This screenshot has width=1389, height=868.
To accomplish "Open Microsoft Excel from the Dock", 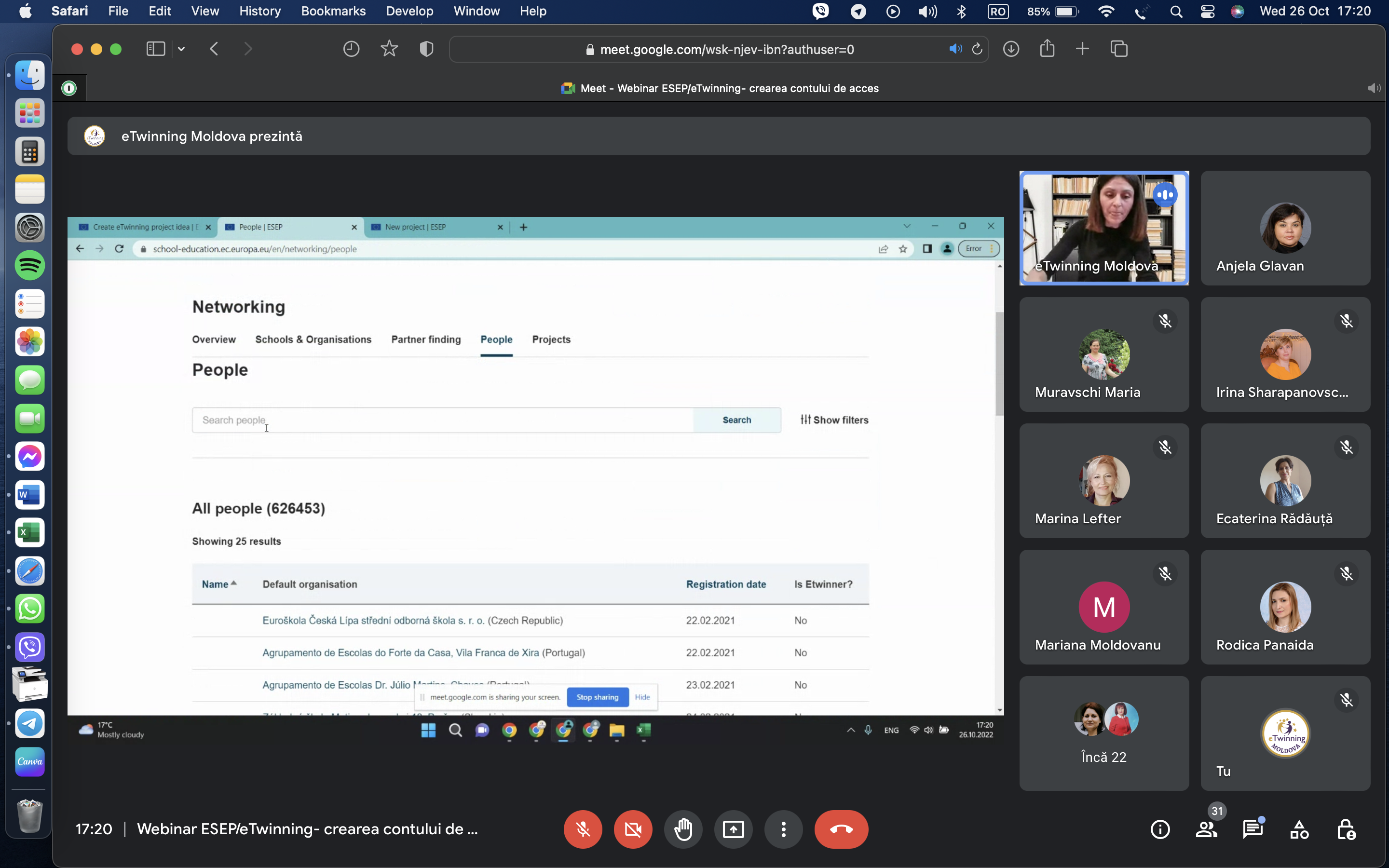I will click(30, 533).
